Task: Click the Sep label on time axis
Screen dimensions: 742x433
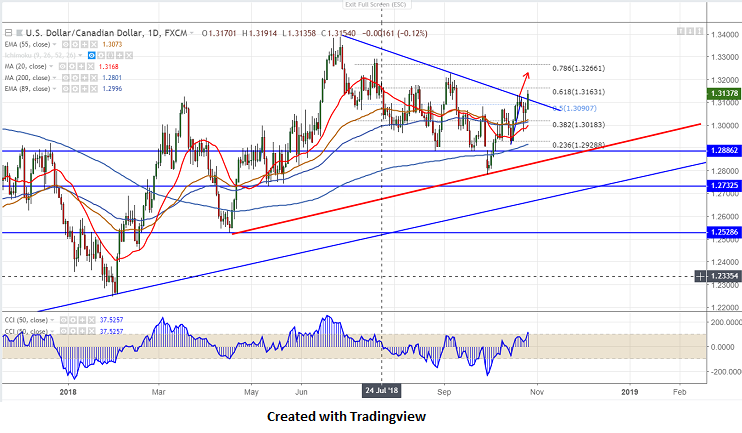Action: coord(444,392)
